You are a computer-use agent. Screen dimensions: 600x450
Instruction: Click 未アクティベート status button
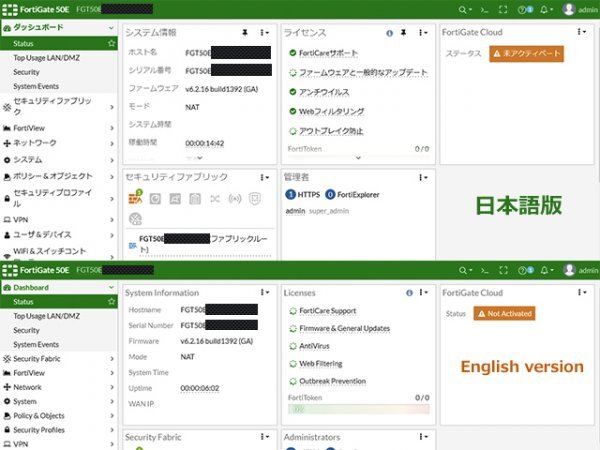[526, 54]
